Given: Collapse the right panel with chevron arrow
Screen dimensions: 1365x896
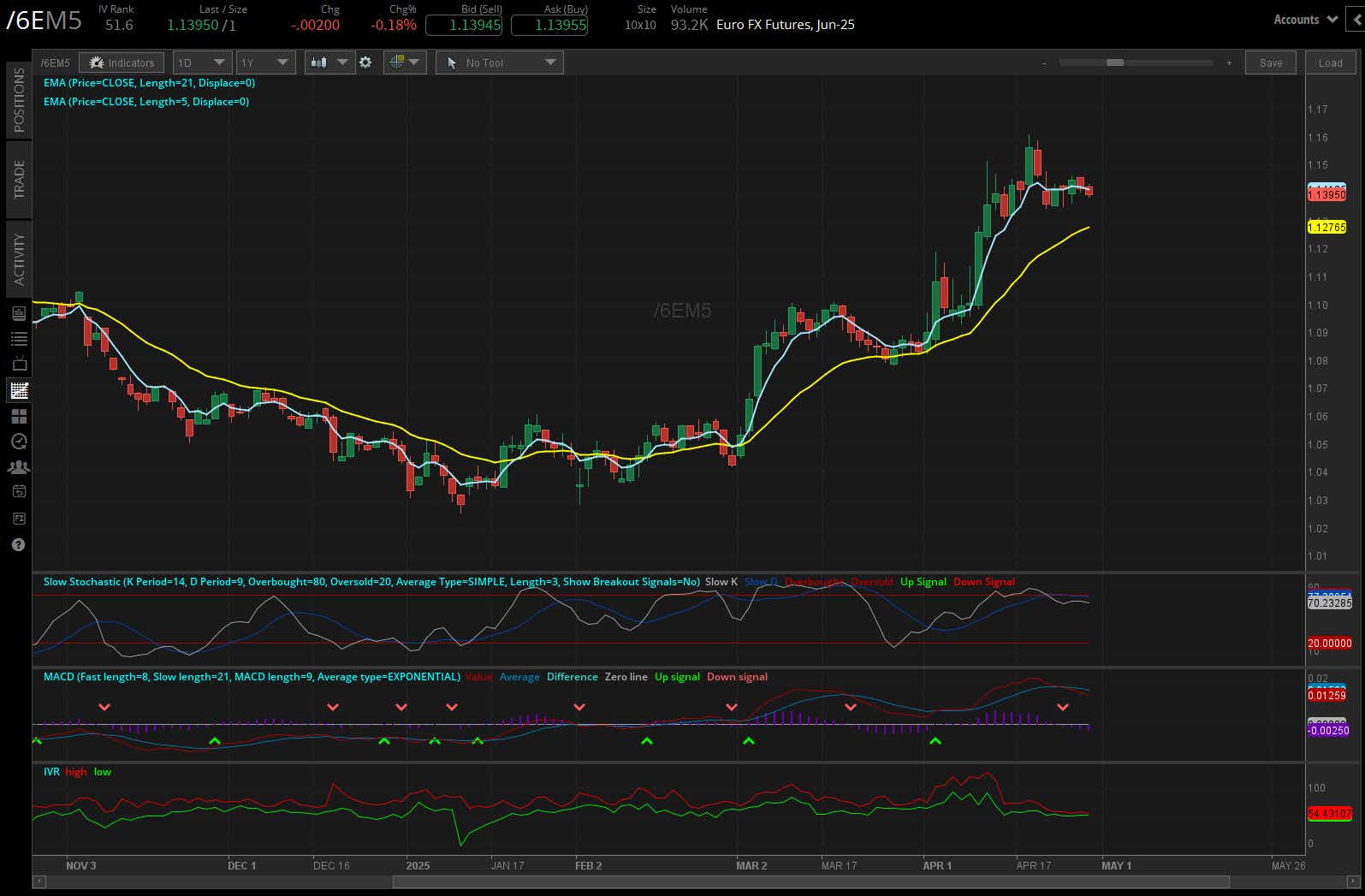Looking at the screenshot, I should 1356,20.
